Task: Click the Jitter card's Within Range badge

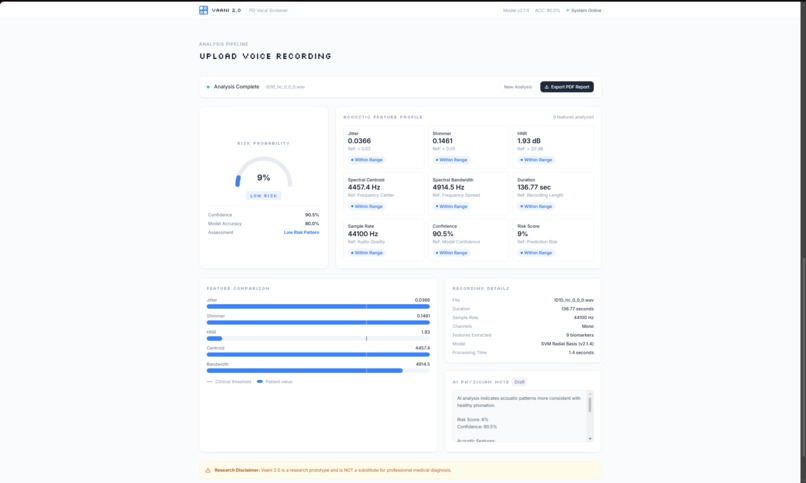Action: [x=367, y=160]
